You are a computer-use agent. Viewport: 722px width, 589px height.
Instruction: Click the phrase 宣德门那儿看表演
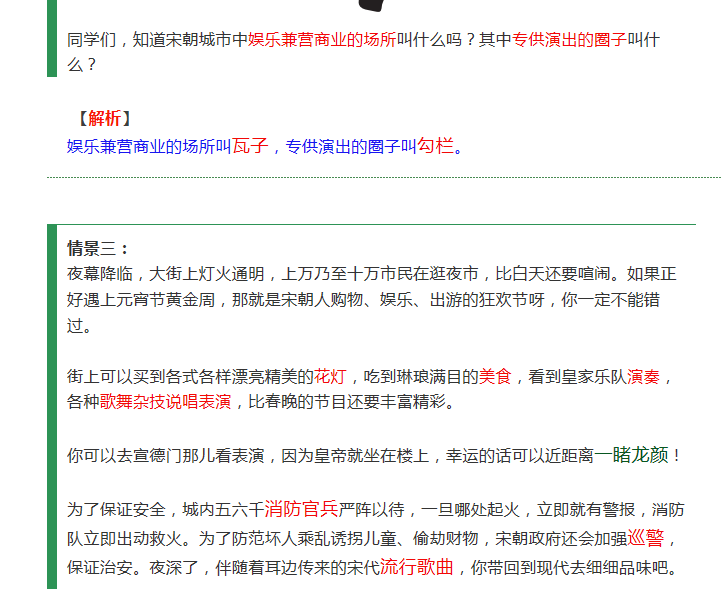click(198, 455)
